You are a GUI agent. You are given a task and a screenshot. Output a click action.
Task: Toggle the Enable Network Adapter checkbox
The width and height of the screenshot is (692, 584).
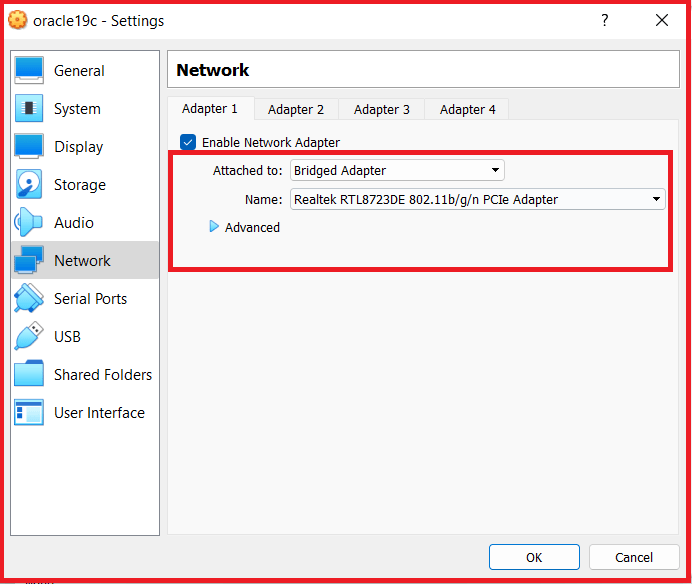coord(188,142)
